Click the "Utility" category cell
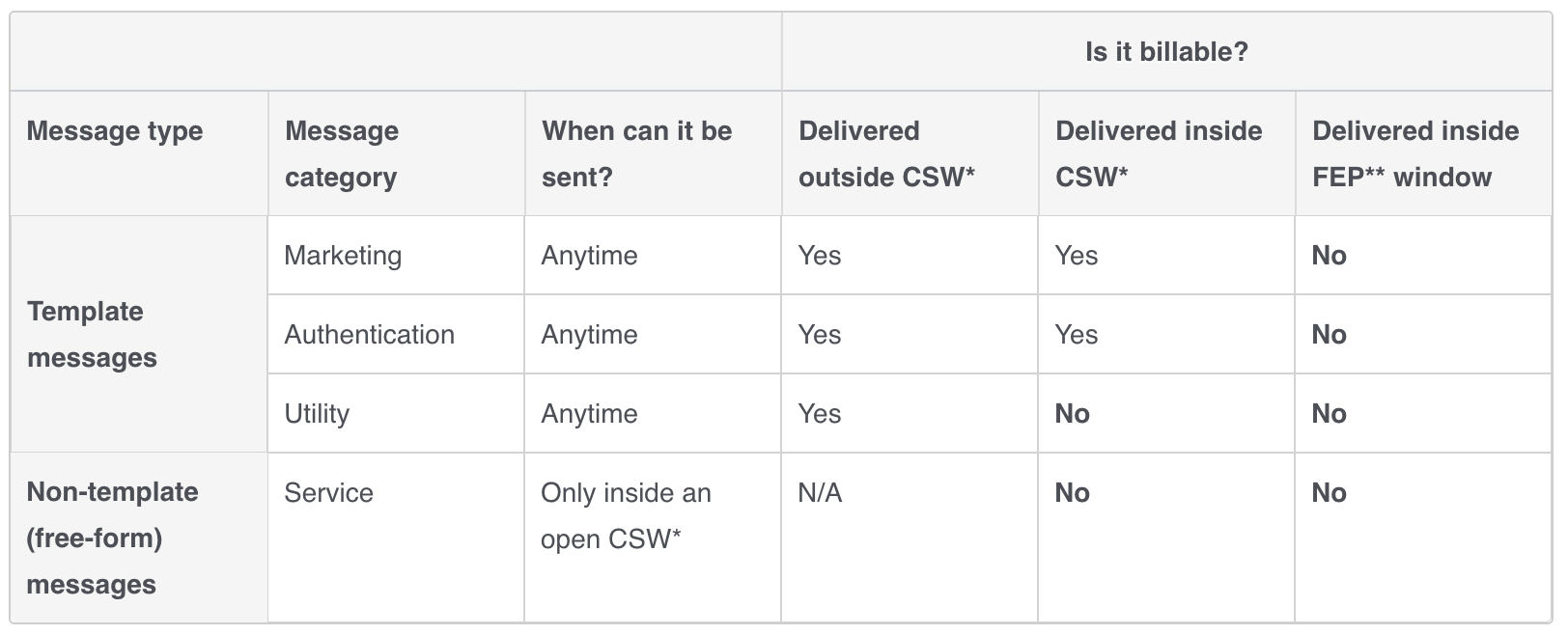 tap(317, 414)
